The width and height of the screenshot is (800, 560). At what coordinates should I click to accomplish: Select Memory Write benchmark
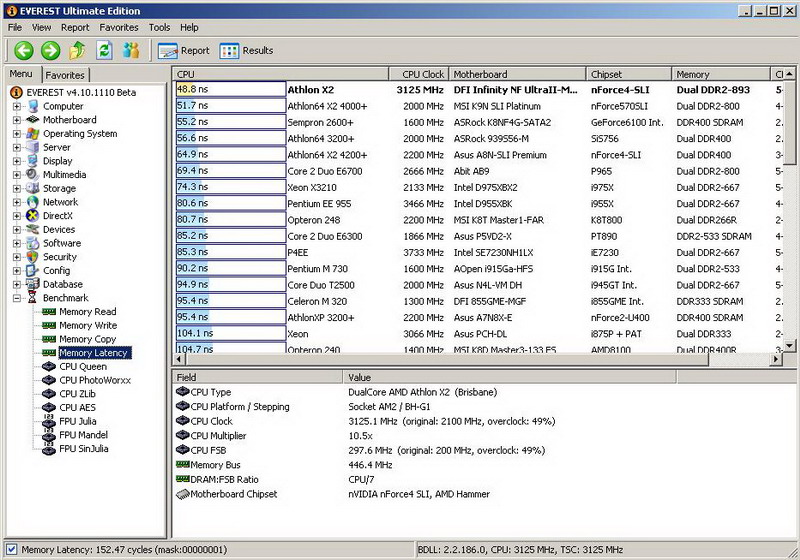click(88, 325)
